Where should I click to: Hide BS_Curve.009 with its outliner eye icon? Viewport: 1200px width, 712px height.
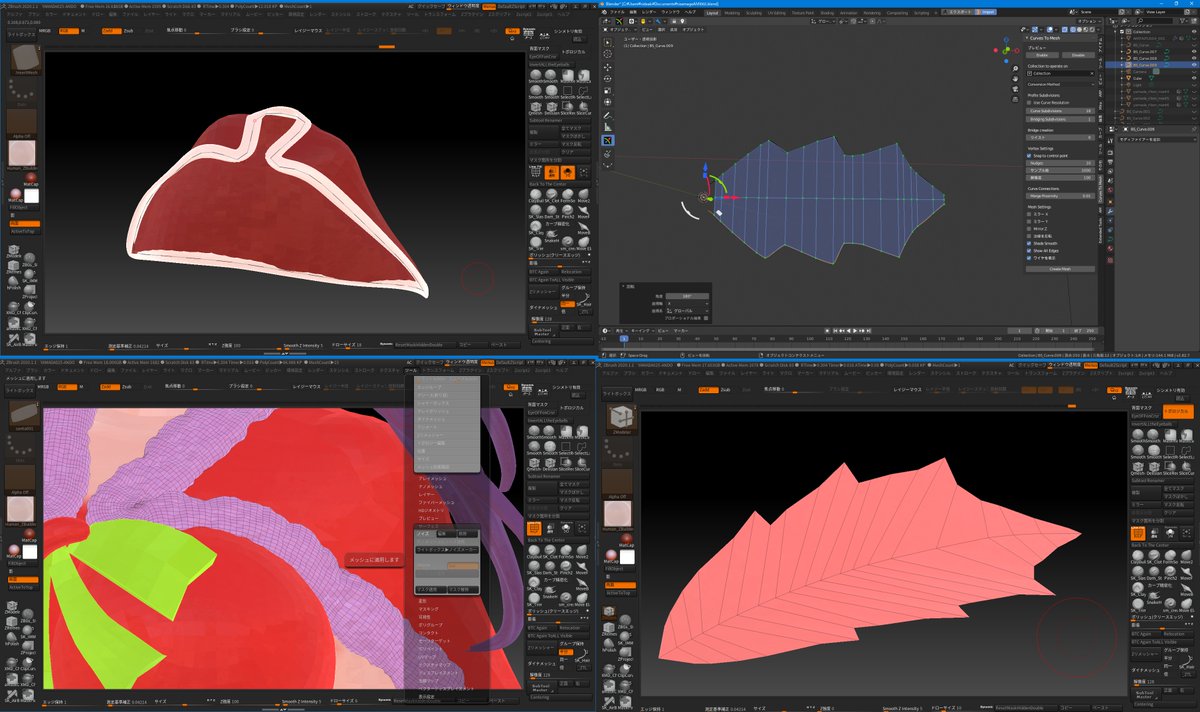tap(1194, 65)
